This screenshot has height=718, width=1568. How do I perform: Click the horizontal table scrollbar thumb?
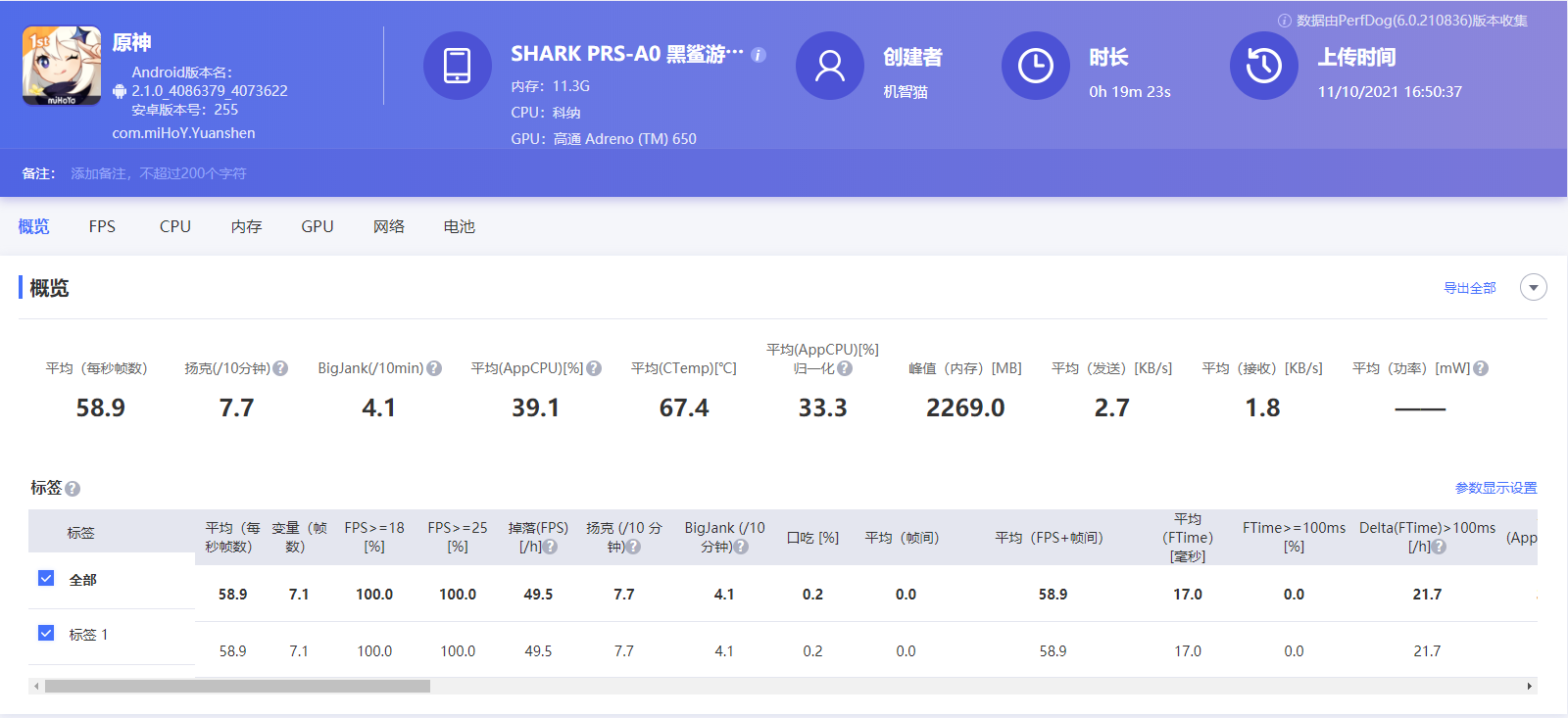tap(237, 686)
